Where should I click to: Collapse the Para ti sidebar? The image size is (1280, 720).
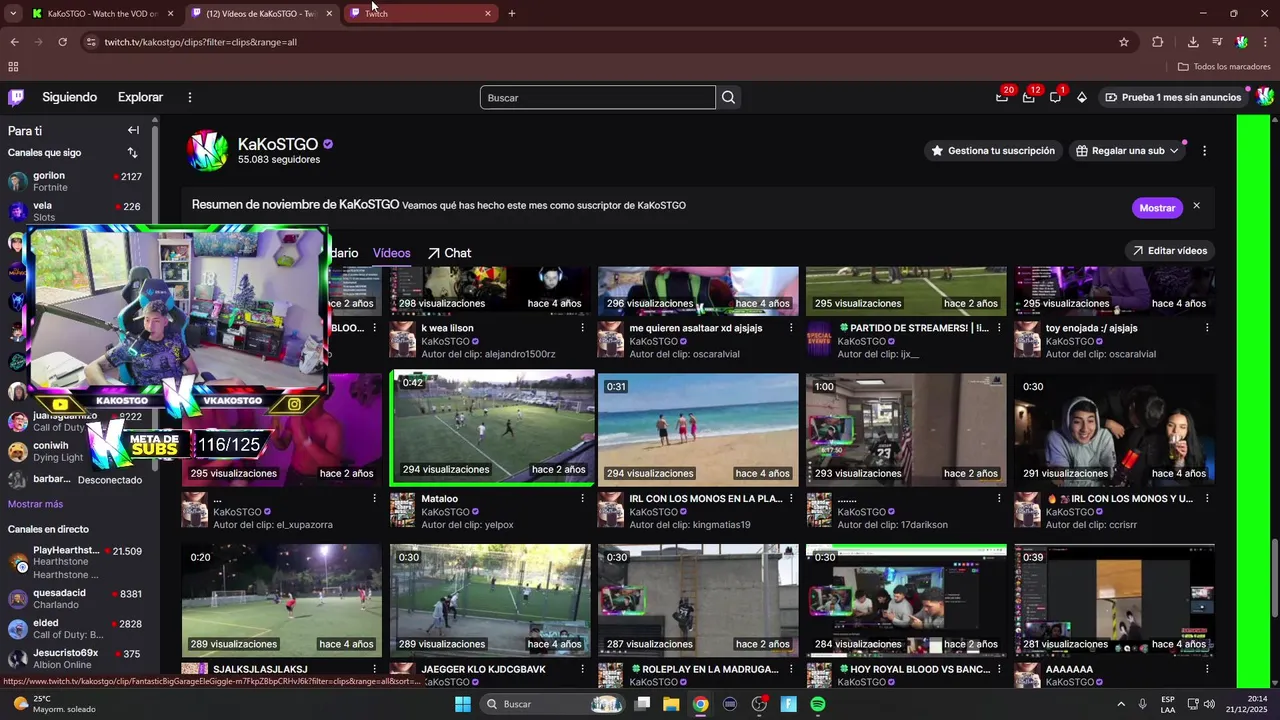(x=133, y=130)
